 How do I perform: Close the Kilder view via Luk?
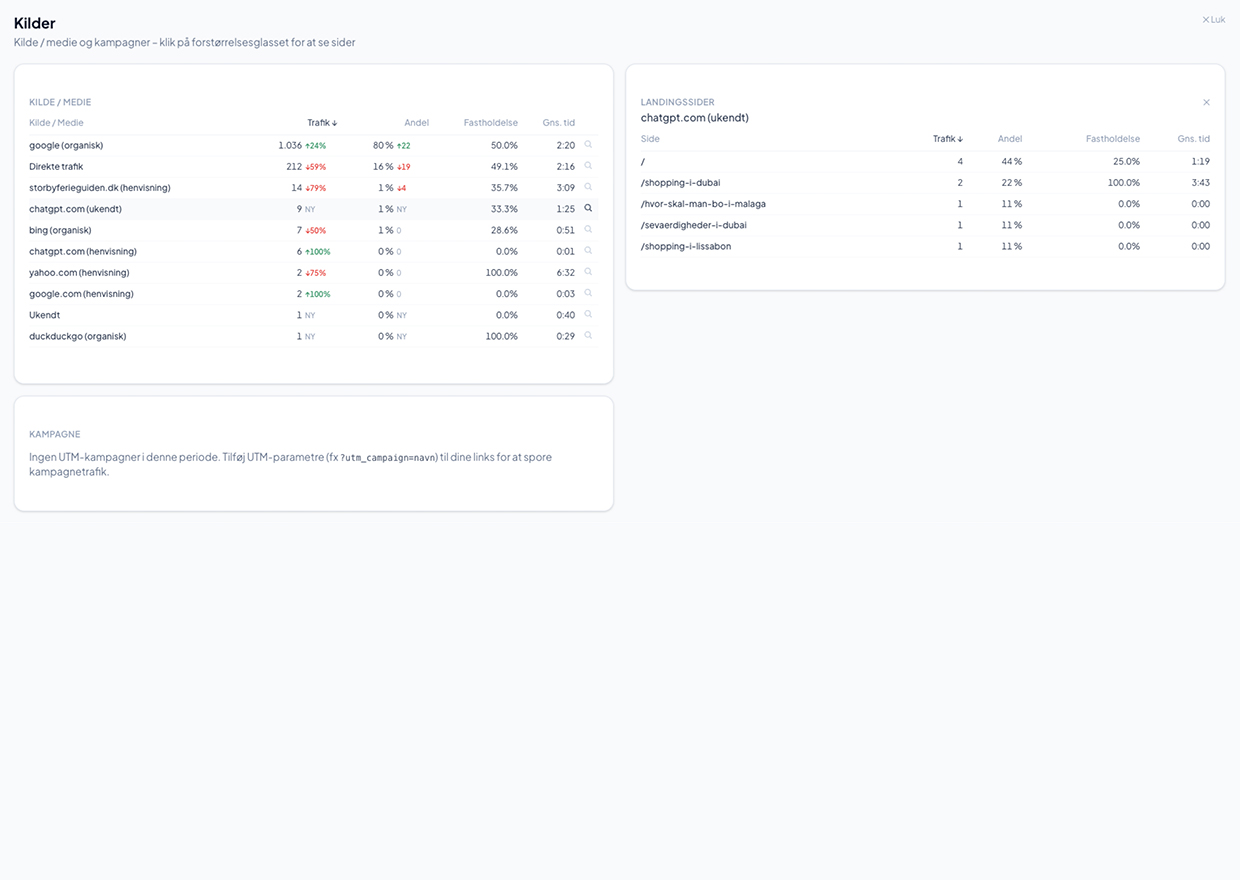coord(1213,19)
